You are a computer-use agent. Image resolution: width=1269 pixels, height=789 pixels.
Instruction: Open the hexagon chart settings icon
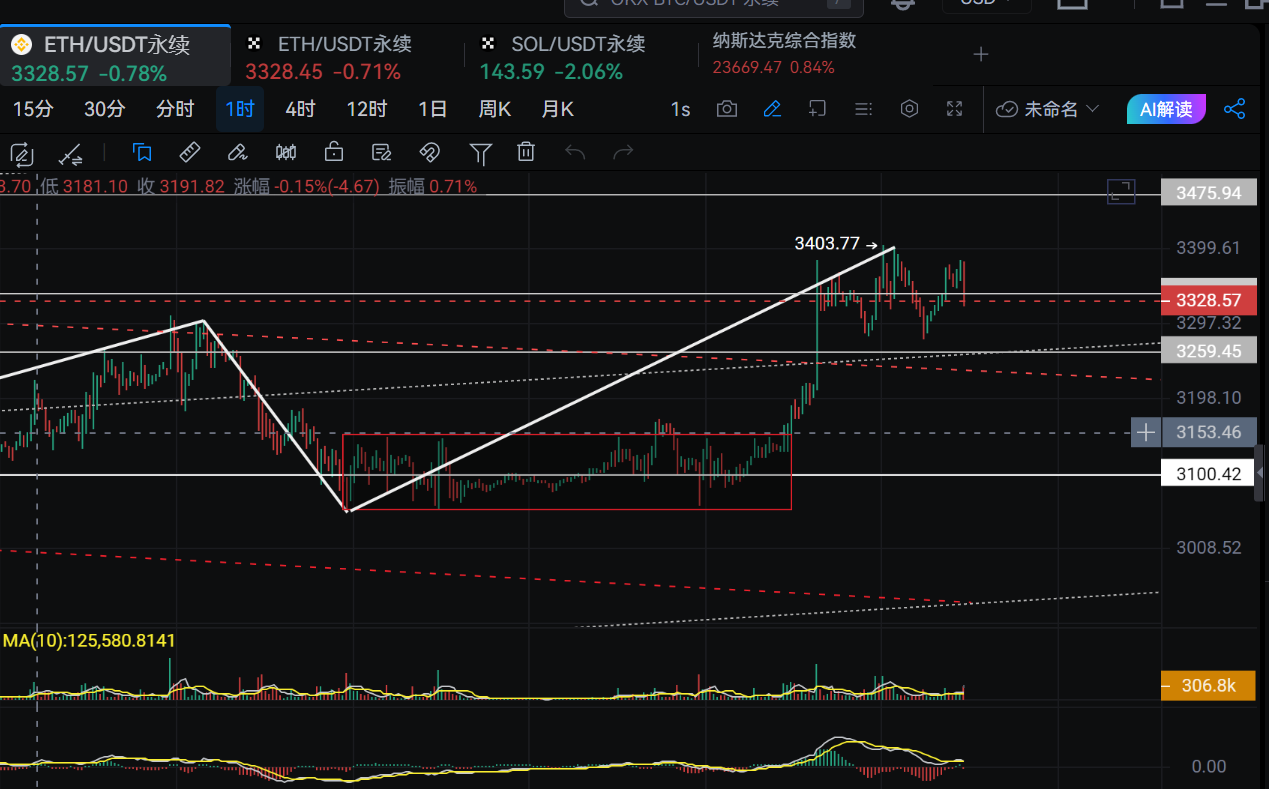(909, 109)
